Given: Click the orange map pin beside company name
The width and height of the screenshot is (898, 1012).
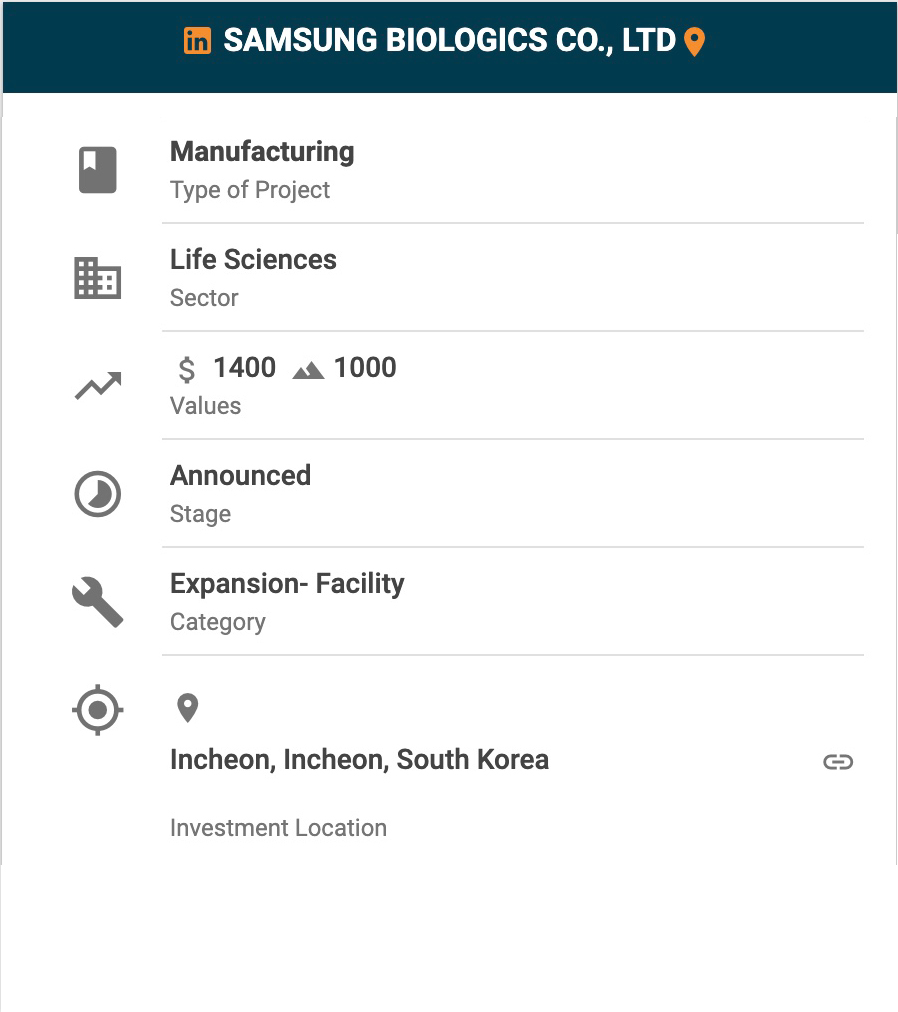Looking at the screenshot, I should pos(694,42).
